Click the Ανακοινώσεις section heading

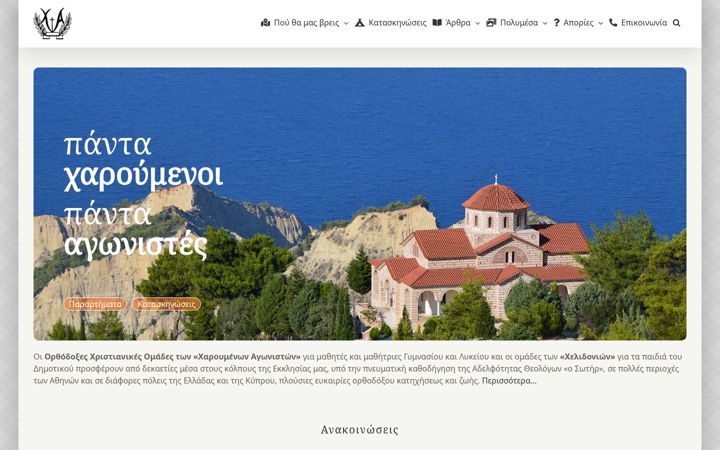tap(360, 430)
